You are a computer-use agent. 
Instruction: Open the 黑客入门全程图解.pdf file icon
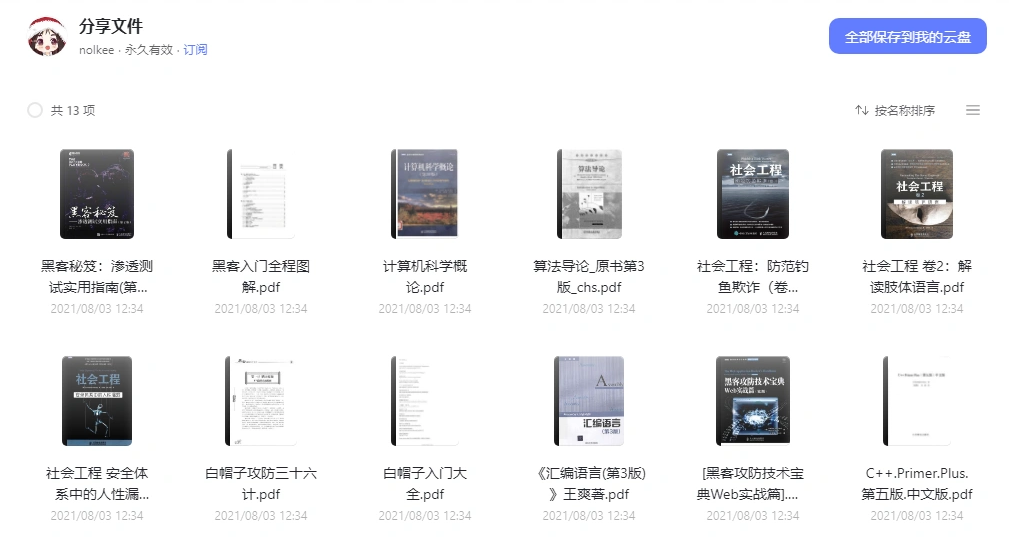pos(261,194)
